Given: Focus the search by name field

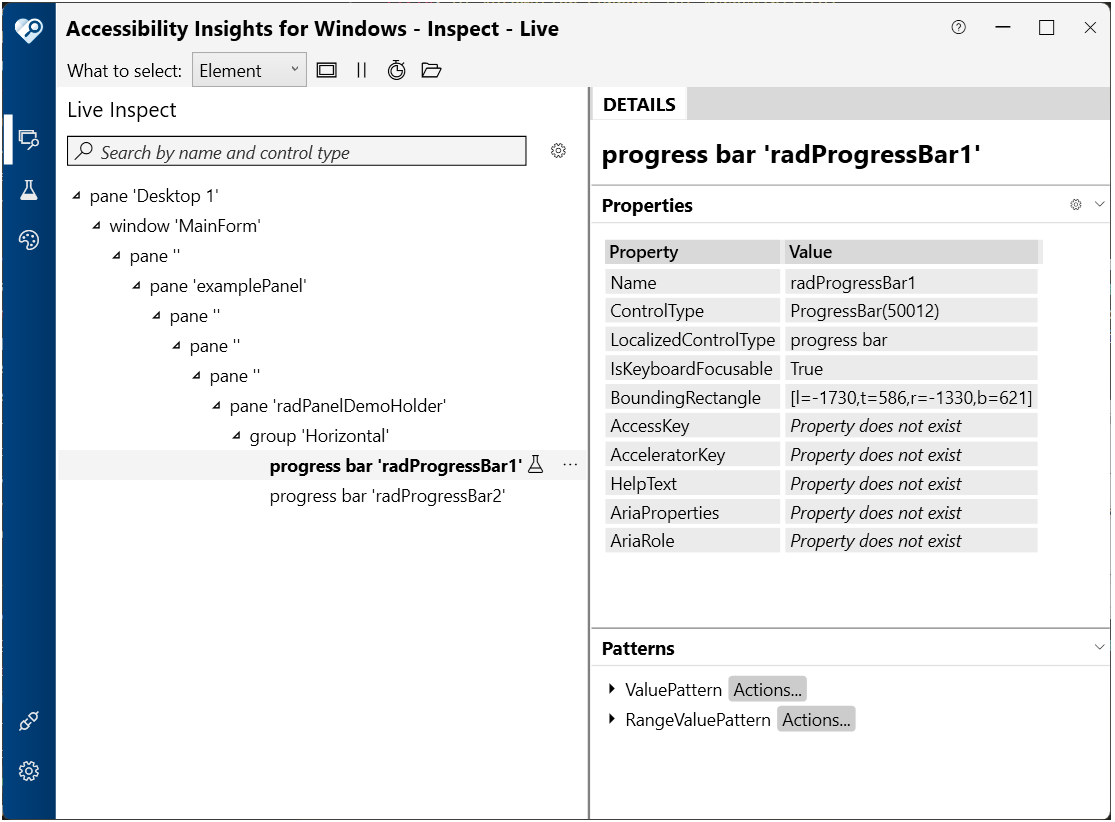Looking at the screenshot, I should tap(297, 151).
